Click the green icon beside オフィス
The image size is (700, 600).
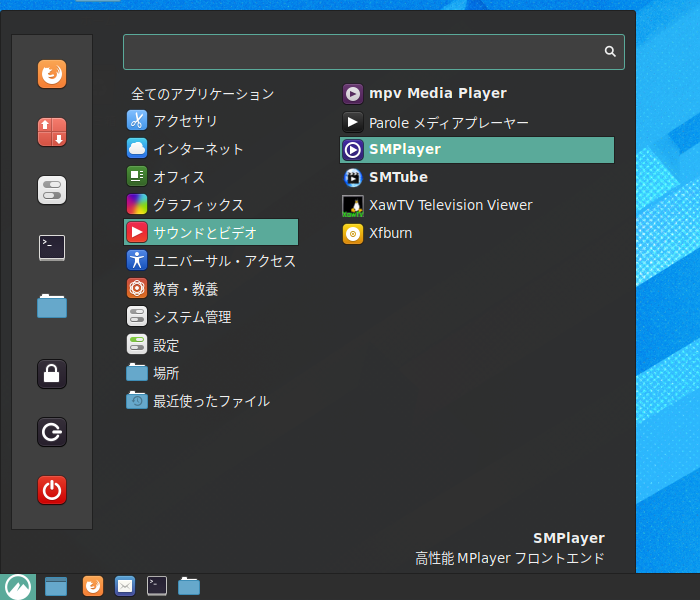point(137,176)
